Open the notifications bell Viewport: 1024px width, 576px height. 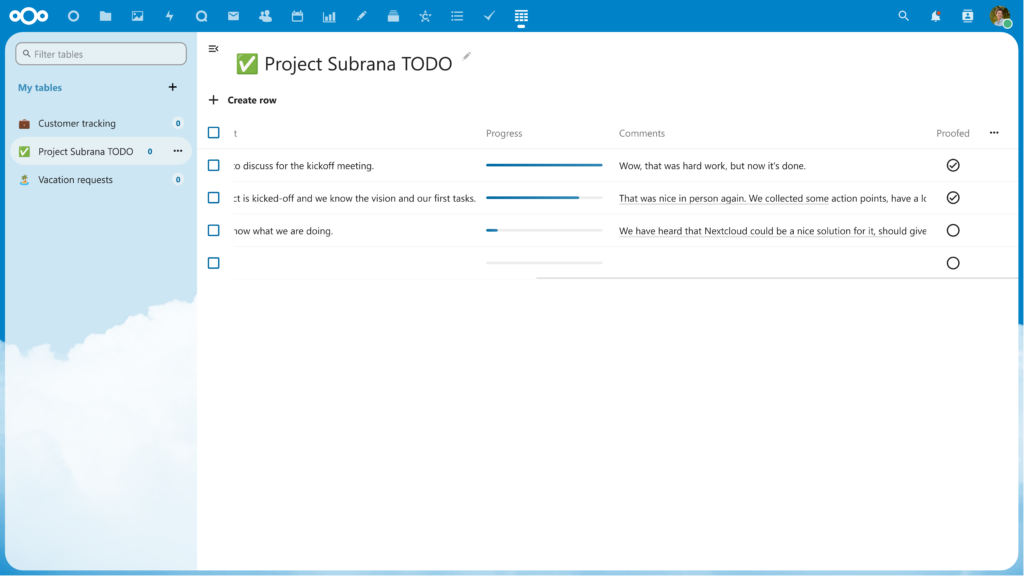coord(934,16)
